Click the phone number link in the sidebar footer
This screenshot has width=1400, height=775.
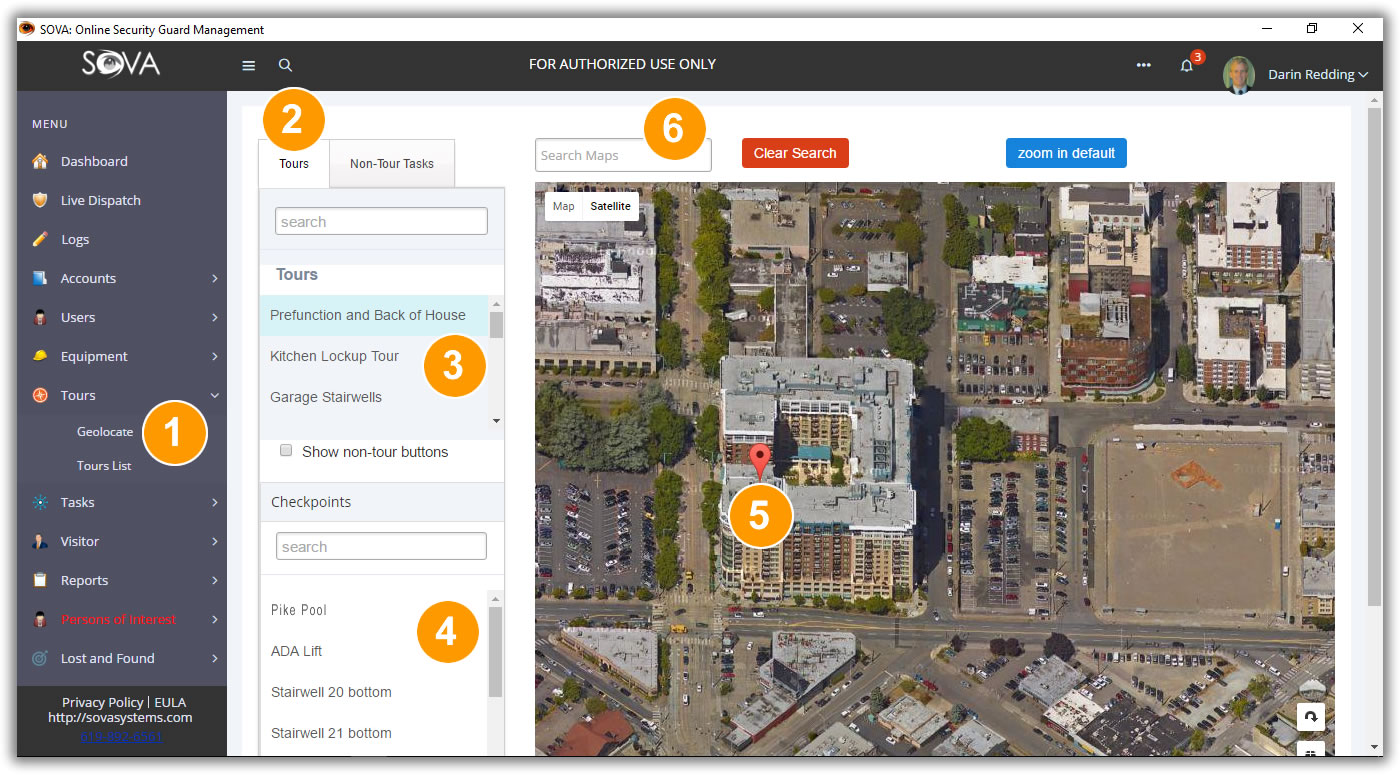pos(121,737)
